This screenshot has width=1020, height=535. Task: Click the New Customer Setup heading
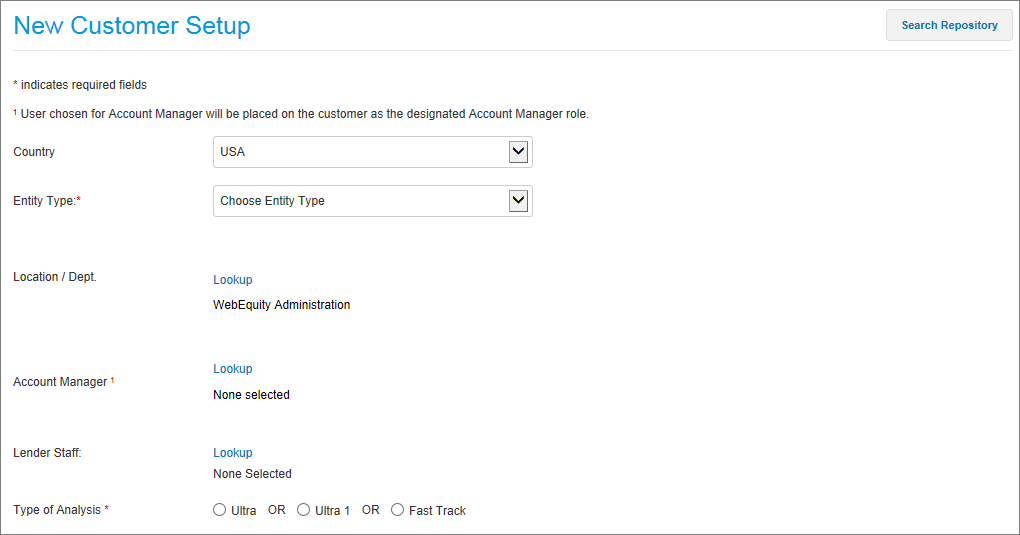click(132, 25)
